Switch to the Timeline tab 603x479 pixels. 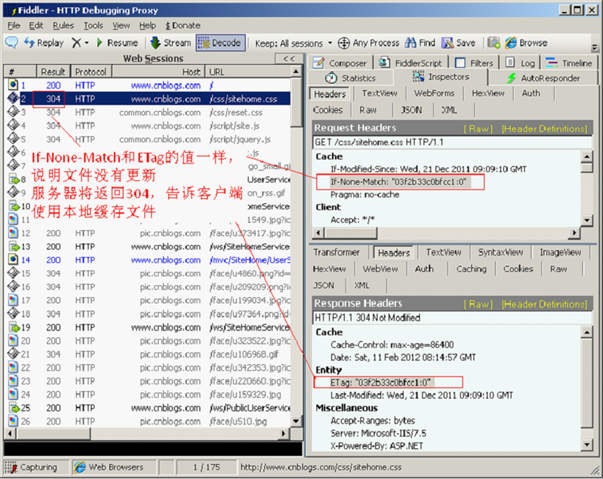569,63
